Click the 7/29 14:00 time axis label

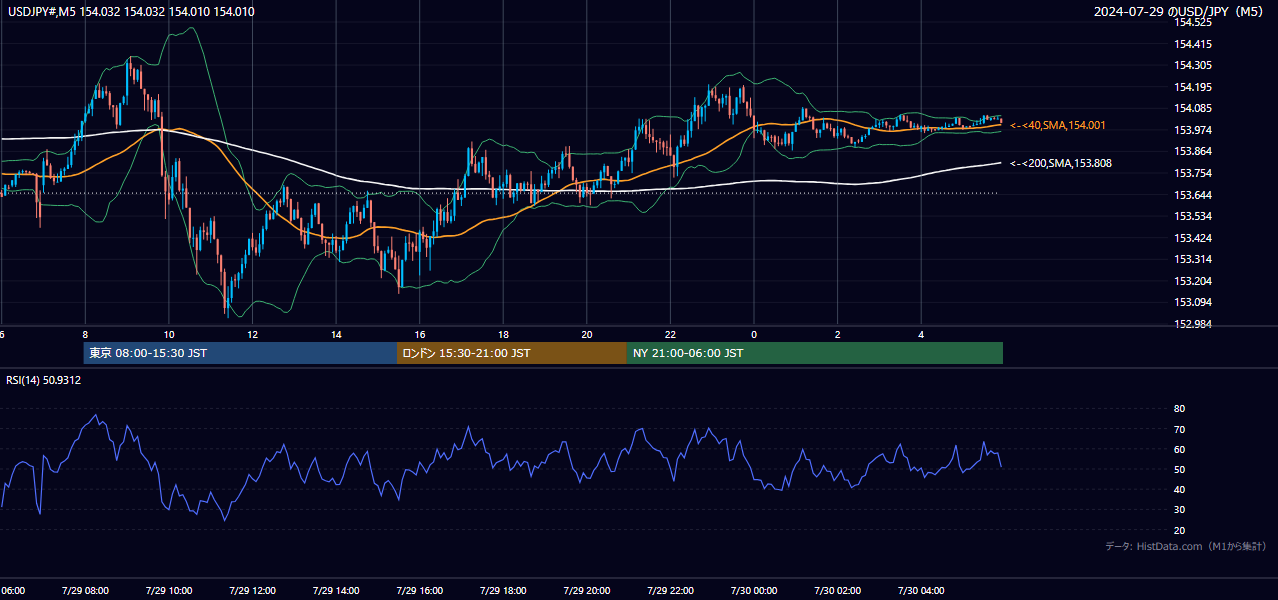336,590
